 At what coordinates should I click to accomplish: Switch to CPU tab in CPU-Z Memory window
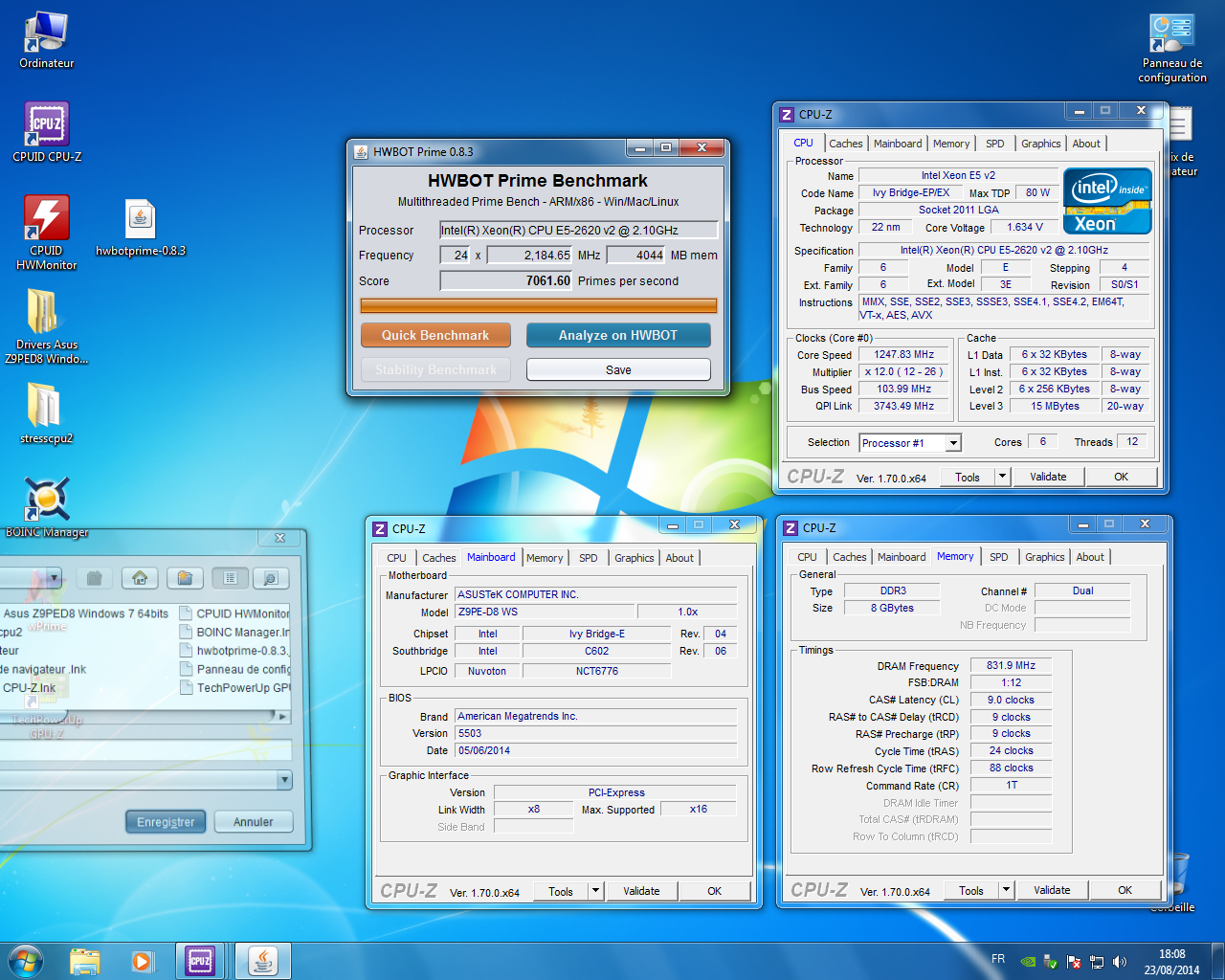coord(807,557)
